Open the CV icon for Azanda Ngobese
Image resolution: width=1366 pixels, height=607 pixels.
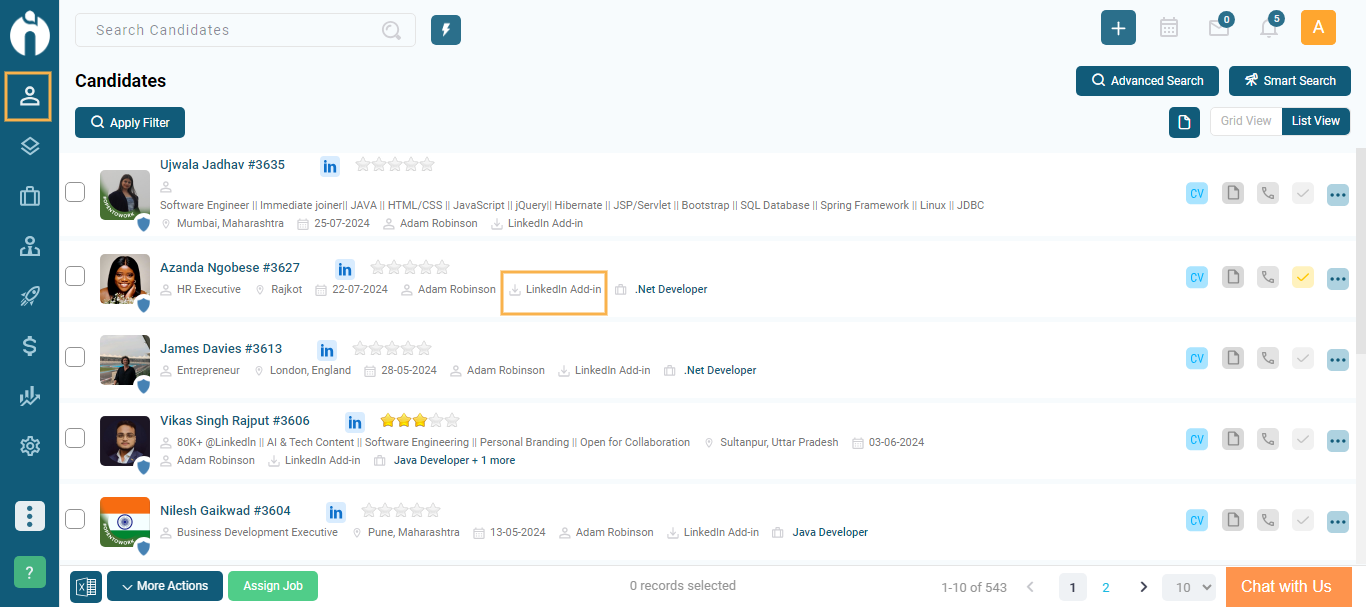click(1197, 277)
